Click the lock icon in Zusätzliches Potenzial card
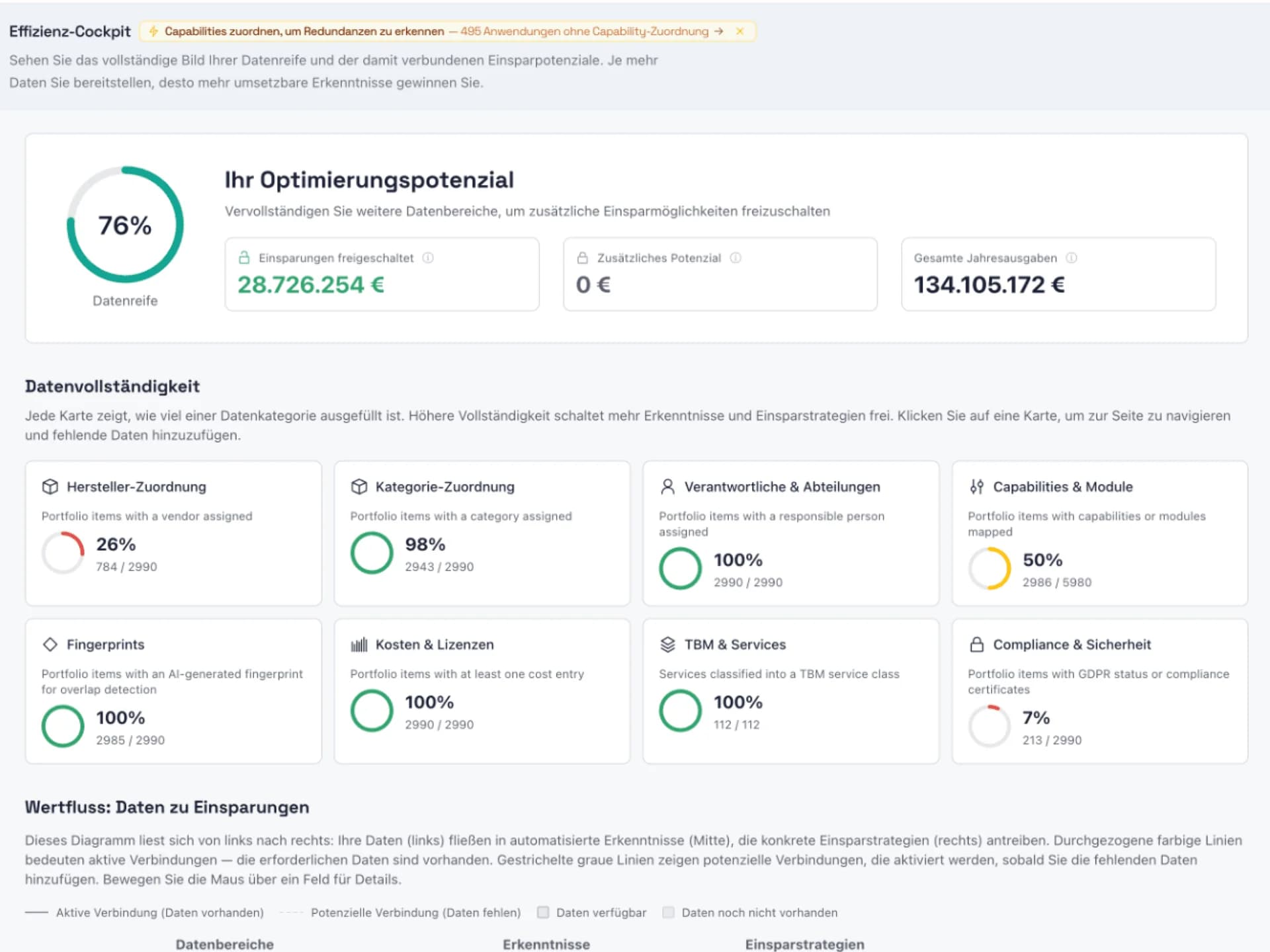This screenshot has width=1270, height=952. tap(583, 257)
